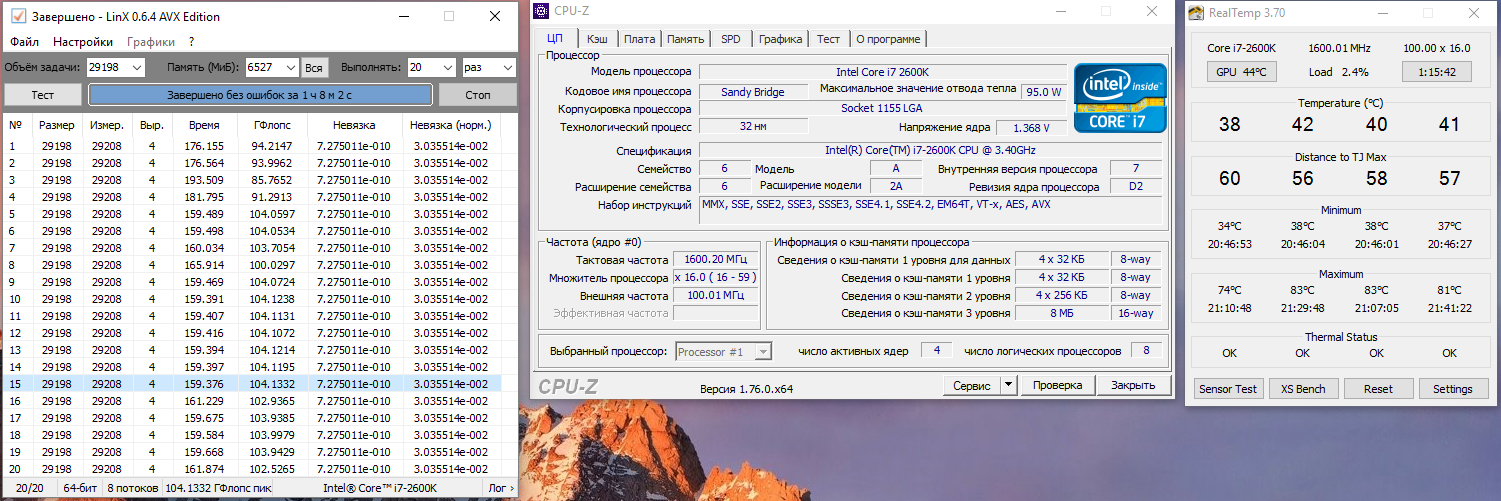
Task: Expand the Выполнять count dropdown
Action: (x=445, y=67)
